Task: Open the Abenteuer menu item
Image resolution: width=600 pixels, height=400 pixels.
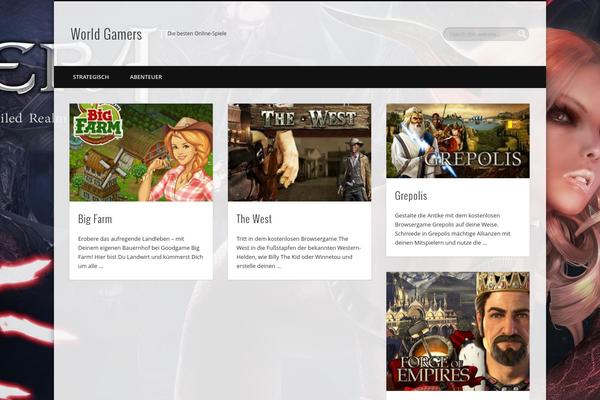Action: click(146, 77)
